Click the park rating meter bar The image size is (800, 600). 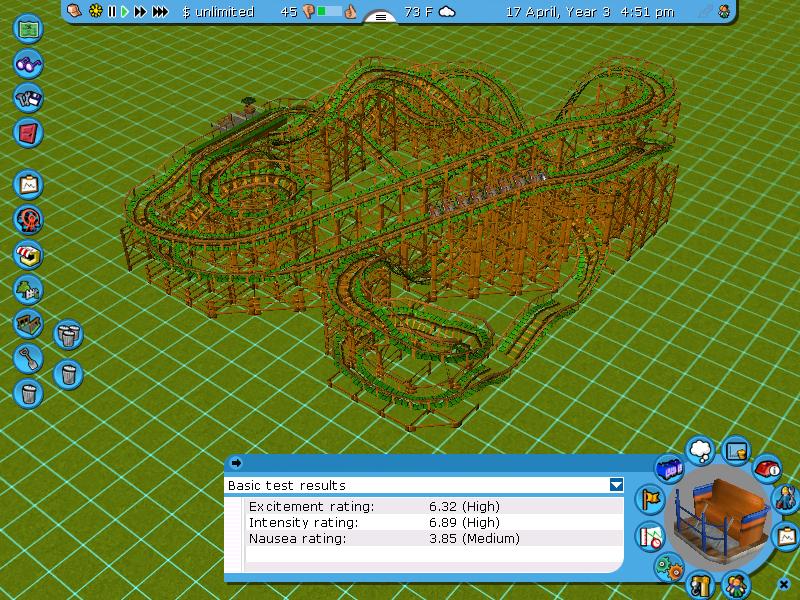[x=329, y=11]
